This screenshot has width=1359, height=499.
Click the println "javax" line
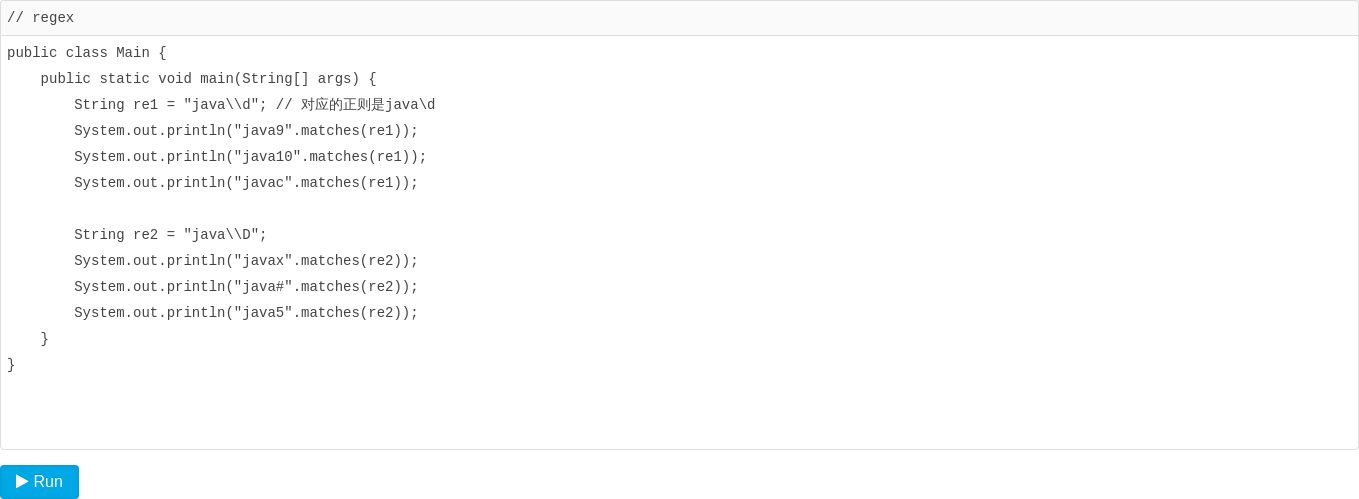click(x=245, y=261)
